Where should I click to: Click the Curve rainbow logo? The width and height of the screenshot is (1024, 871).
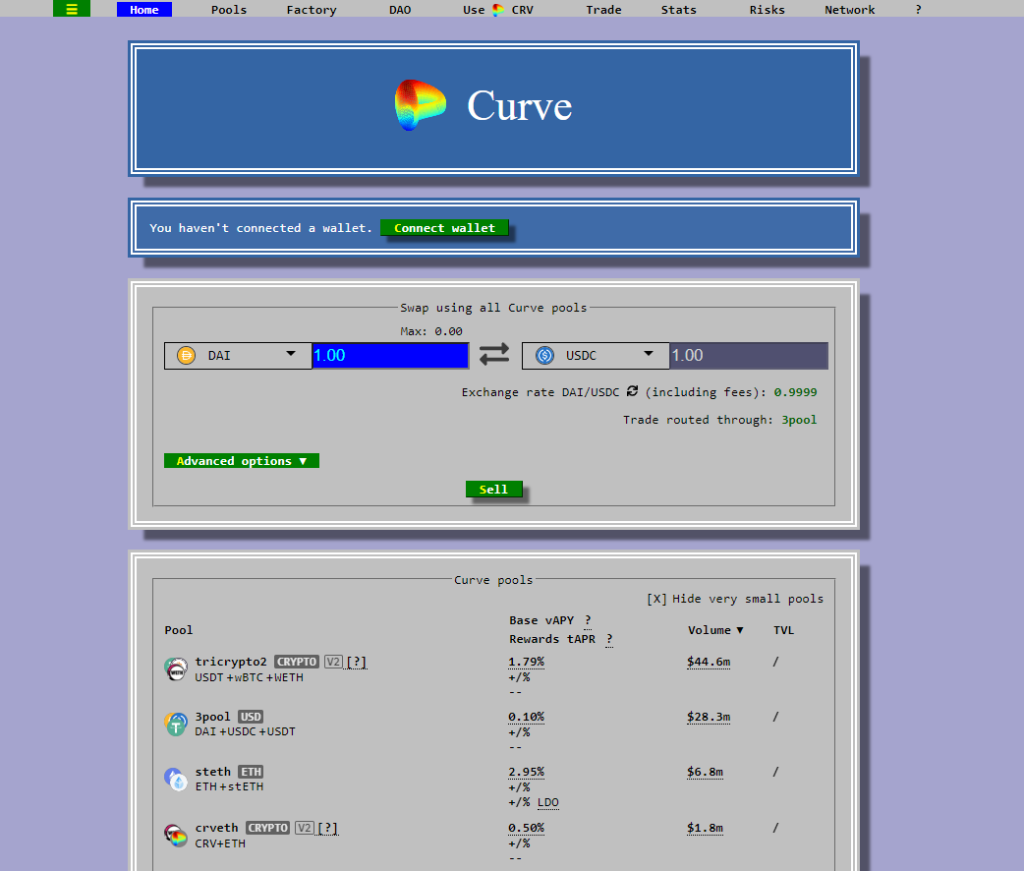[x=420, y=105]
